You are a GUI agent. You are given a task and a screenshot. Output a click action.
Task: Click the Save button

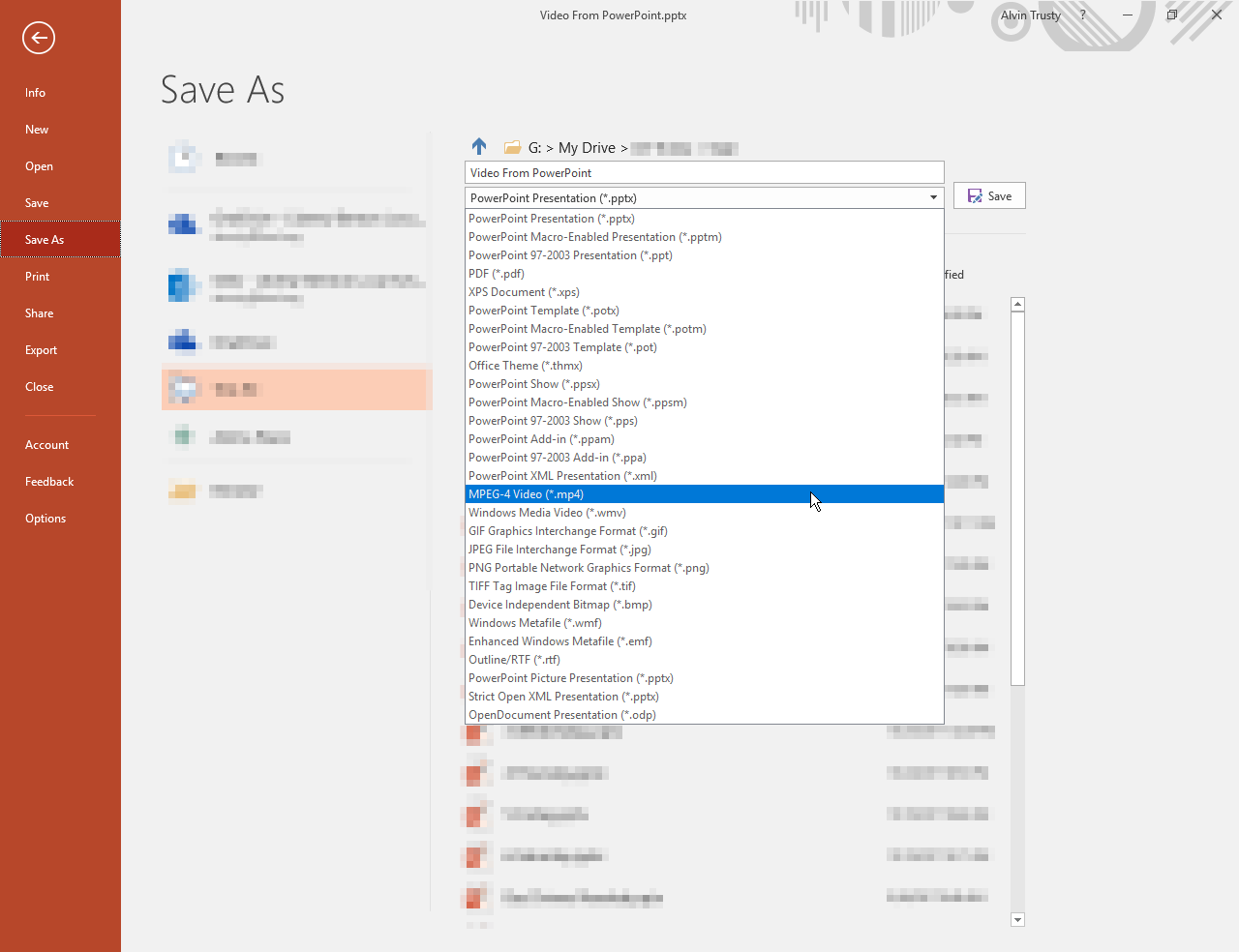point(989,195)
